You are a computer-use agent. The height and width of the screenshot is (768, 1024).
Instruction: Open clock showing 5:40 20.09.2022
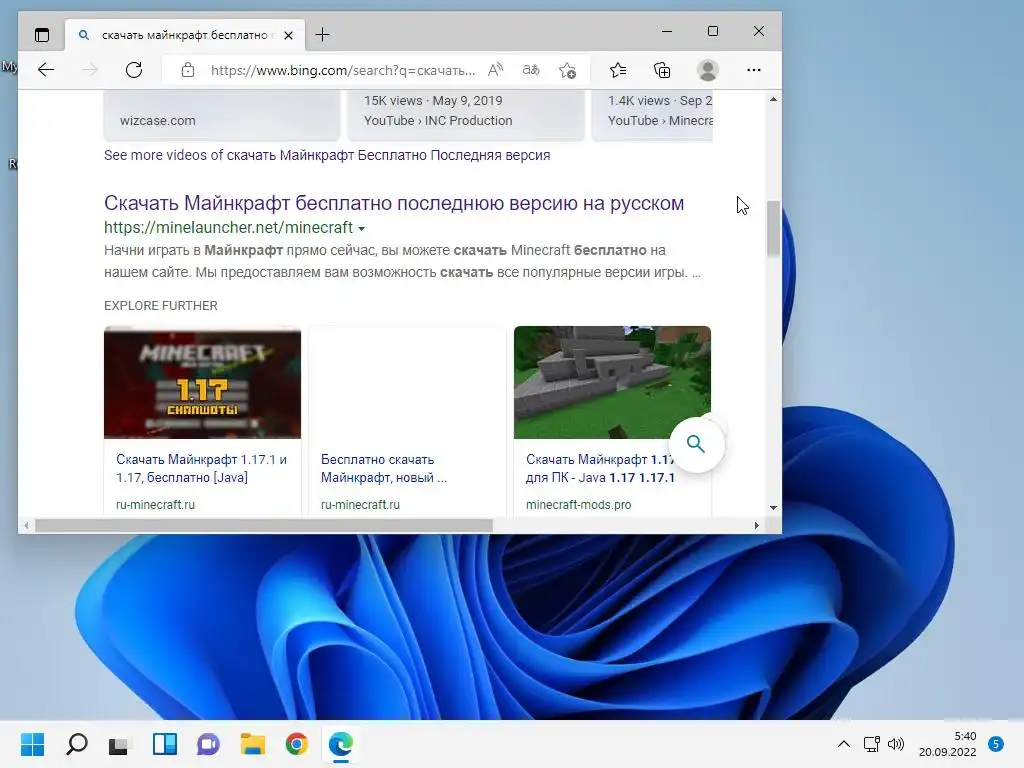[948, 744]
